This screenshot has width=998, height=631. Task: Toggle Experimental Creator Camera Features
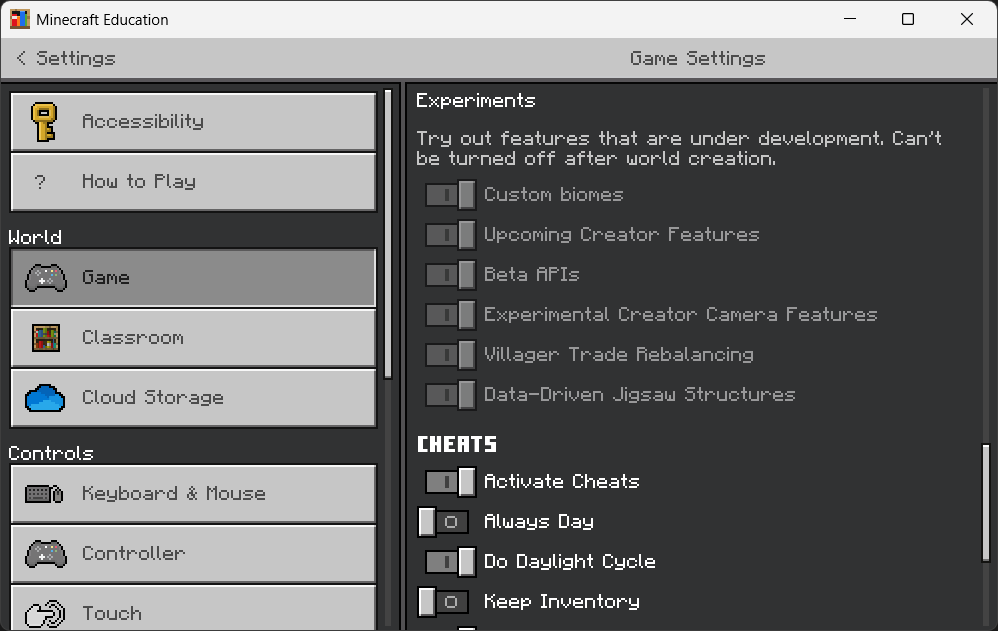coord(450,315)
